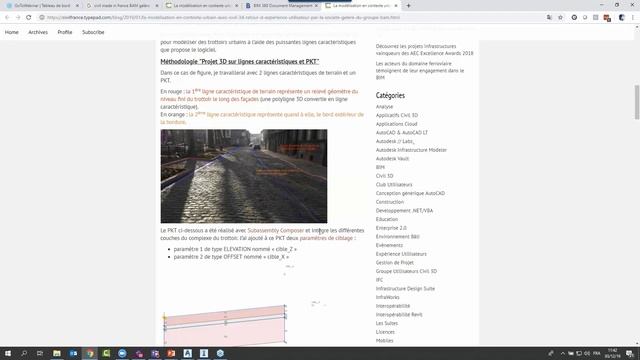Open the IFC category
640x360 pixels.
click(x=379, y=280)
